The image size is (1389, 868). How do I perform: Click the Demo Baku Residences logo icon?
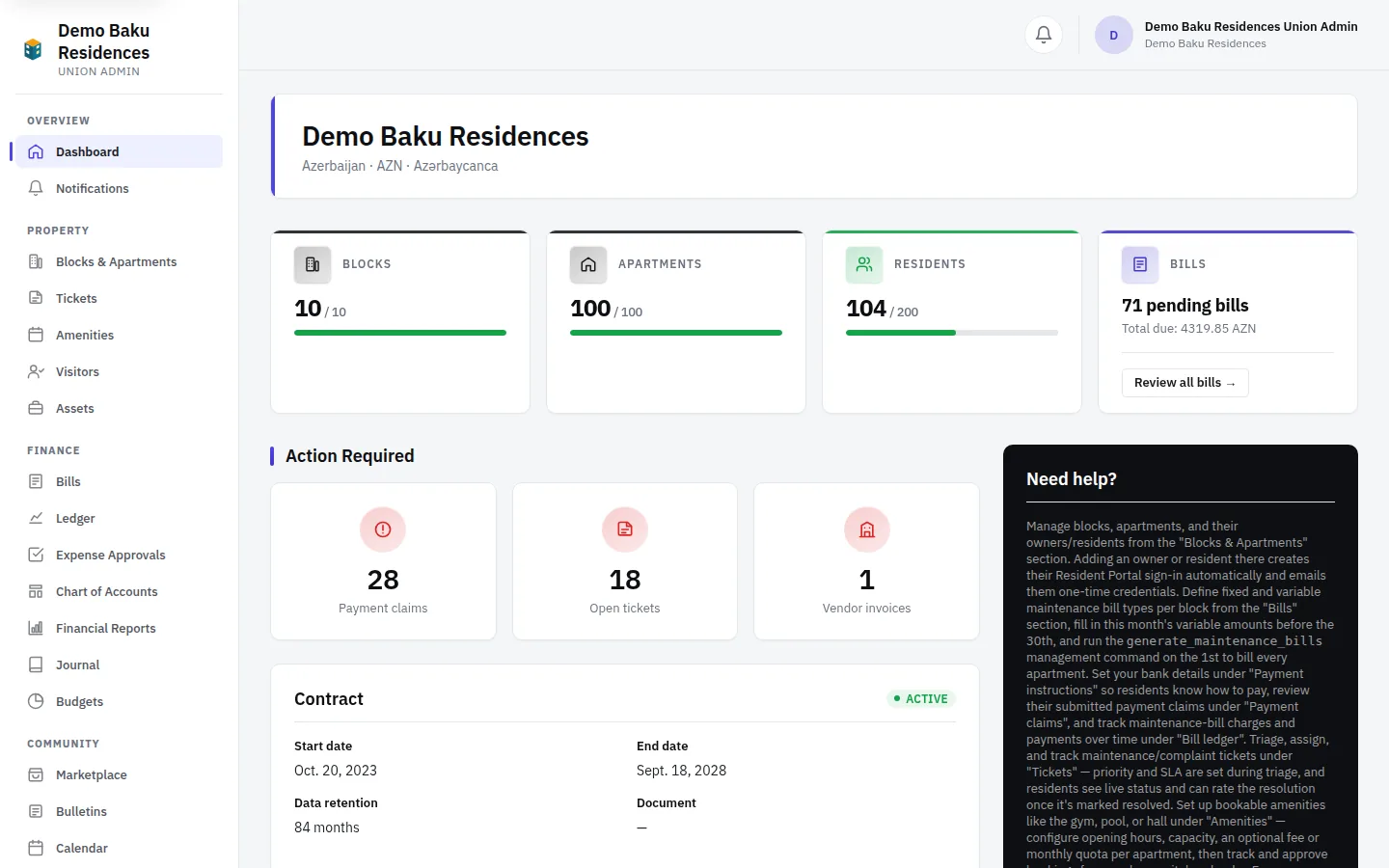coord(33,49)
